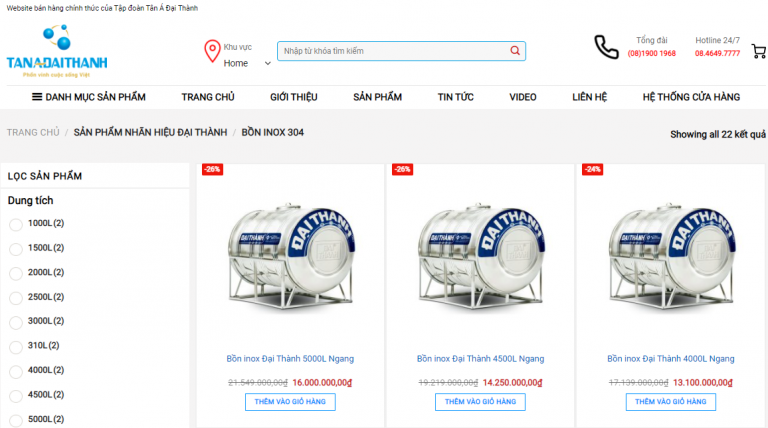Image resolution: width=768 pixels, height=428 pixels.
Task: Open the Video menu item
Action: click(523, 97)
